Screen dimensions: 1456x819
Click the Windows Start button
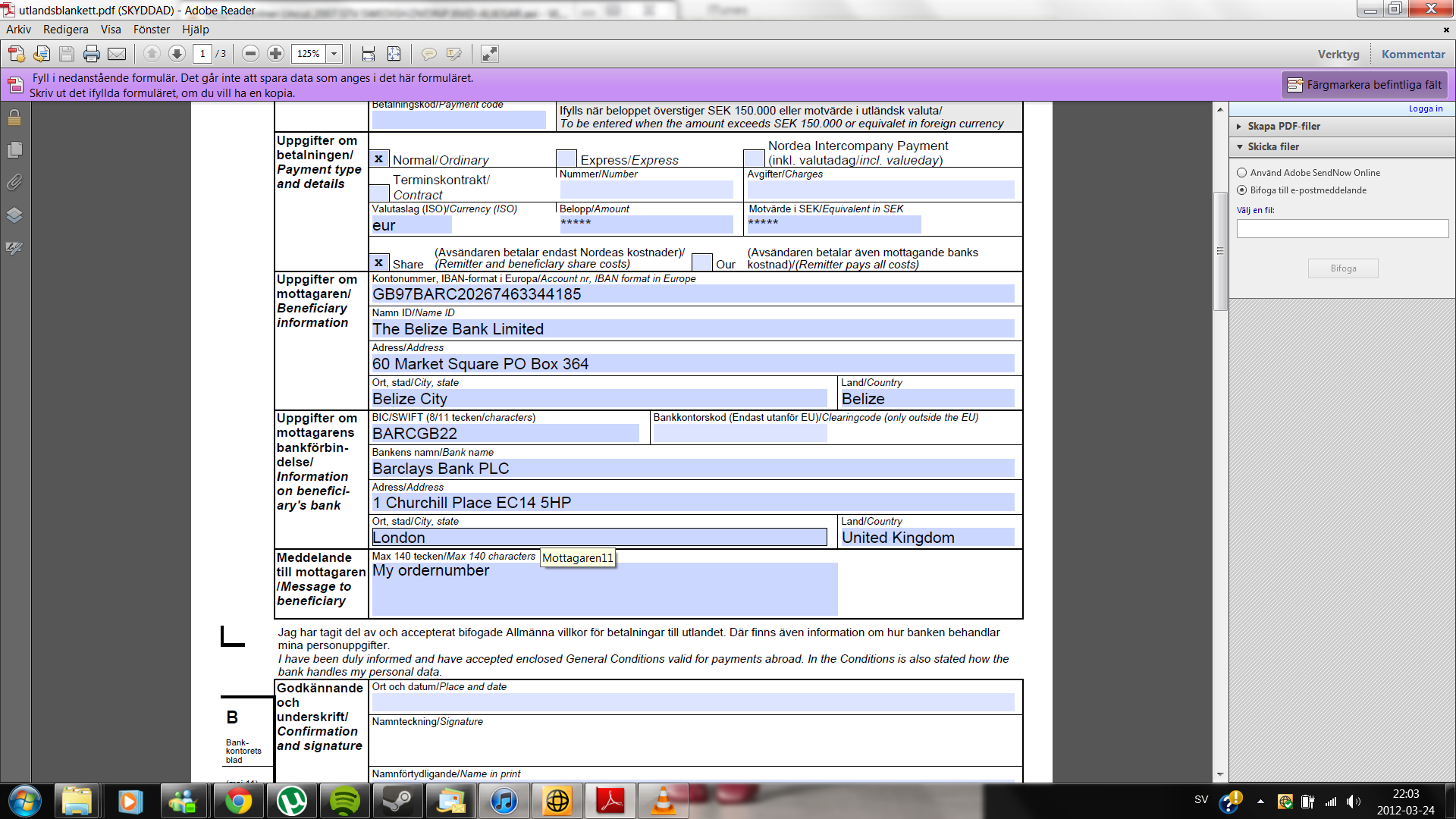24,802
